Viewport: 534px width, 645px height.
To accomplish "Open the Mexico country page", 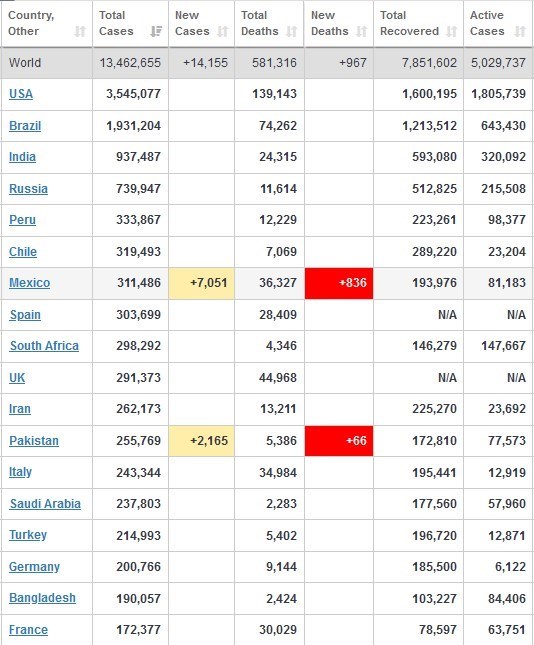I will pos(30,283).
